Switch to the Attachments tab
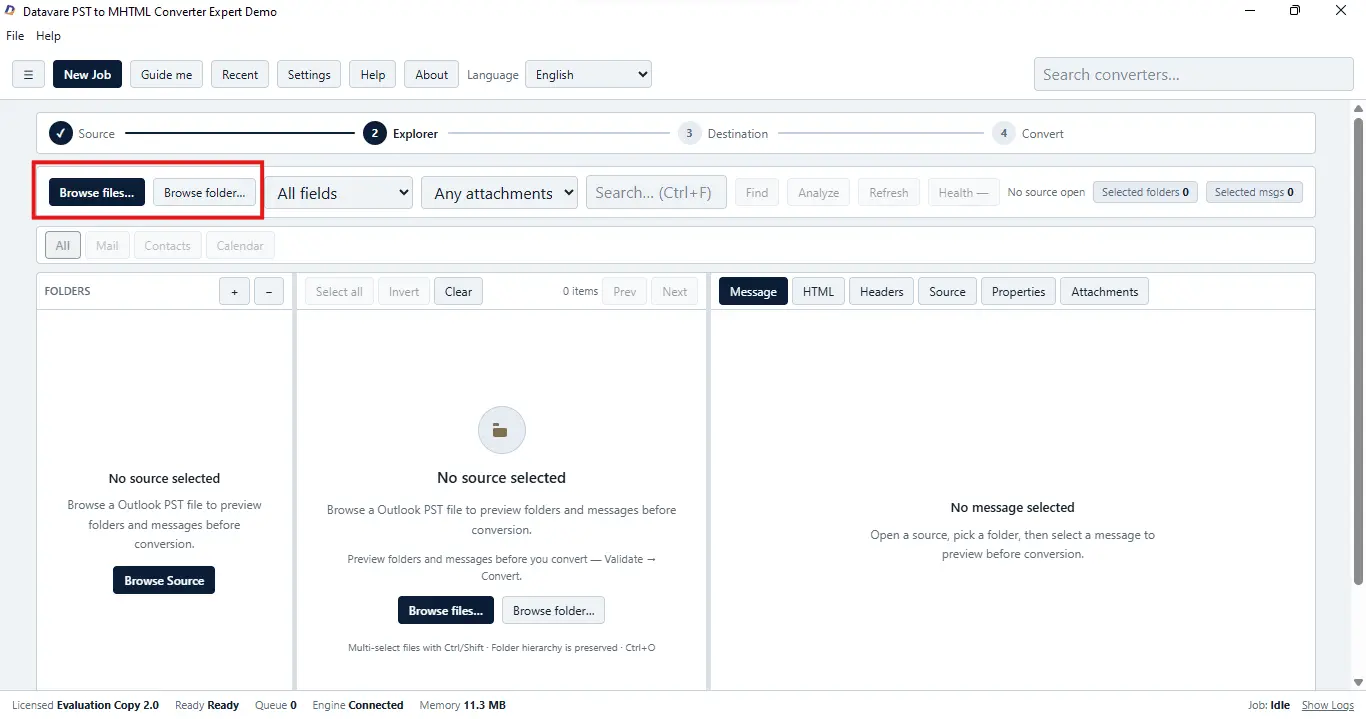The height and width of the screenshot is (719, 1366). click(1104, 291)
